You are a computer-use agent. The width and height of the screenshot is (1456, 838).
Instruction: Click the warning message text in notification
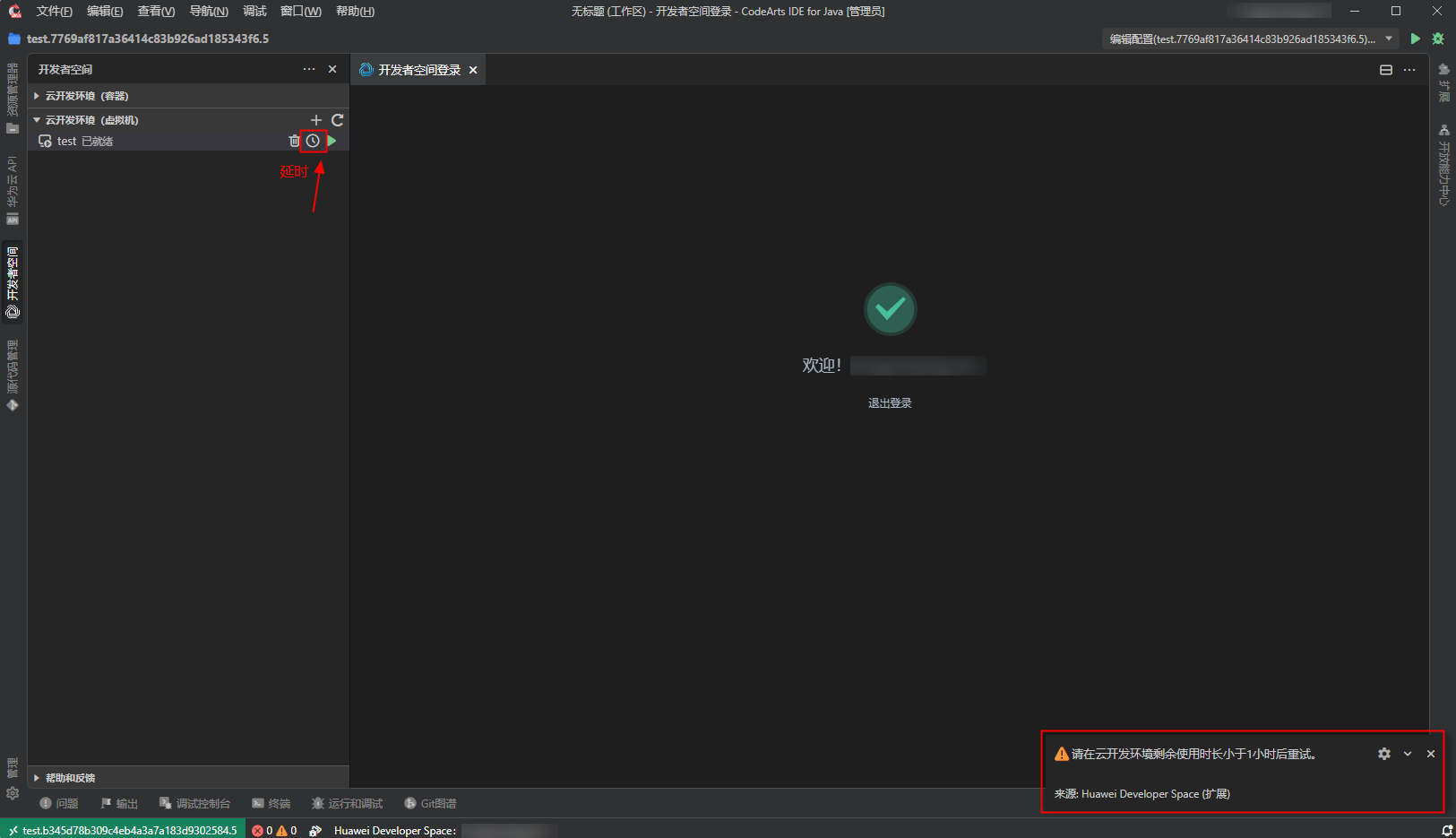coord(1193,754)
